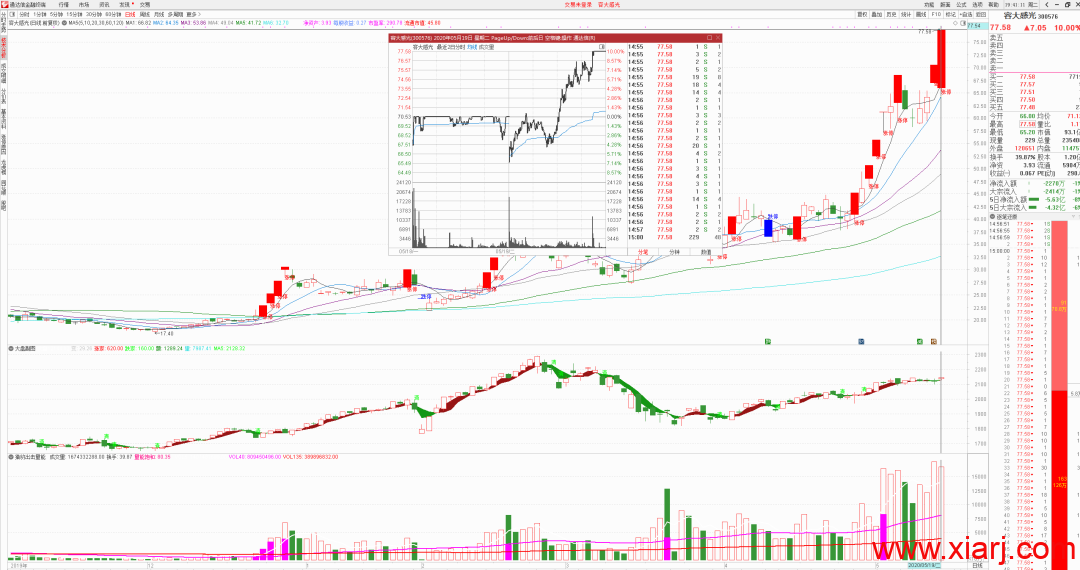The image size is (1080, 570).
Task: Select 多周期 multi-period view
Action: coord(175,14)
